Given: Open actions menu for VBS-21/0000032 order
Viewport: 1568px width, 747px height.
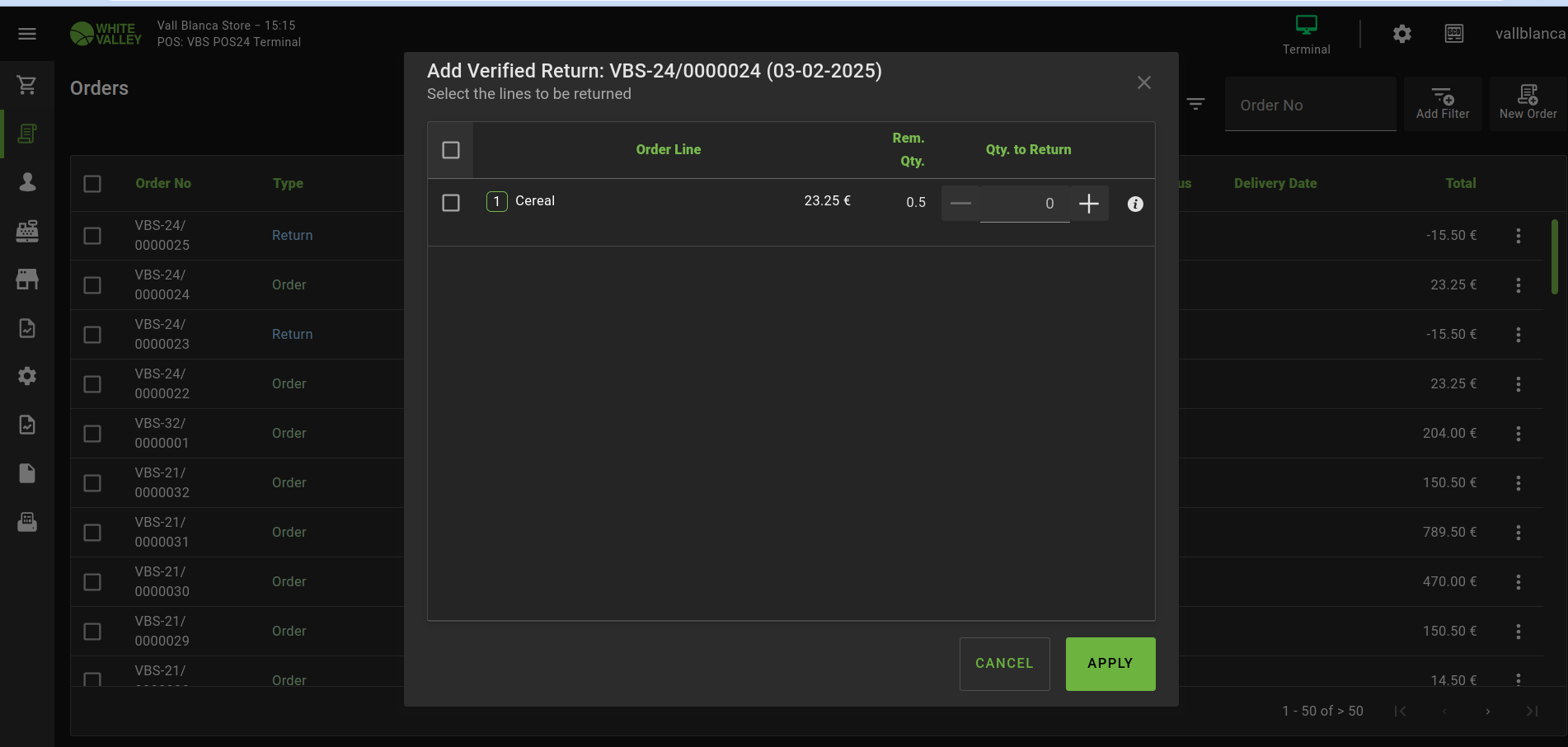Looking at the screenshot, I should (1518, 483).
